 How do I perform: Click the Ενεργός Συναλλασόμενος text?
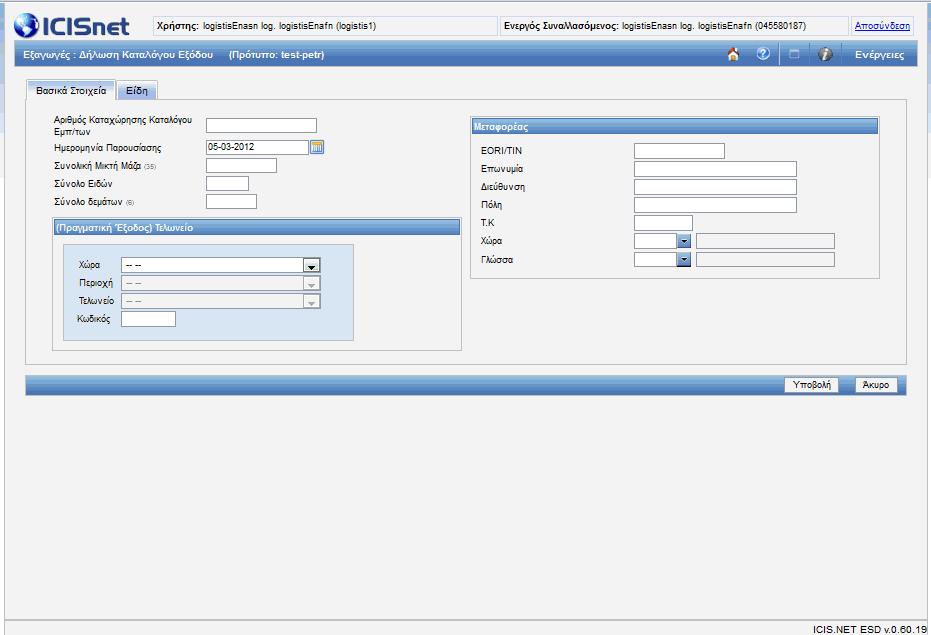pyautogui.click(x=655, y=26)
